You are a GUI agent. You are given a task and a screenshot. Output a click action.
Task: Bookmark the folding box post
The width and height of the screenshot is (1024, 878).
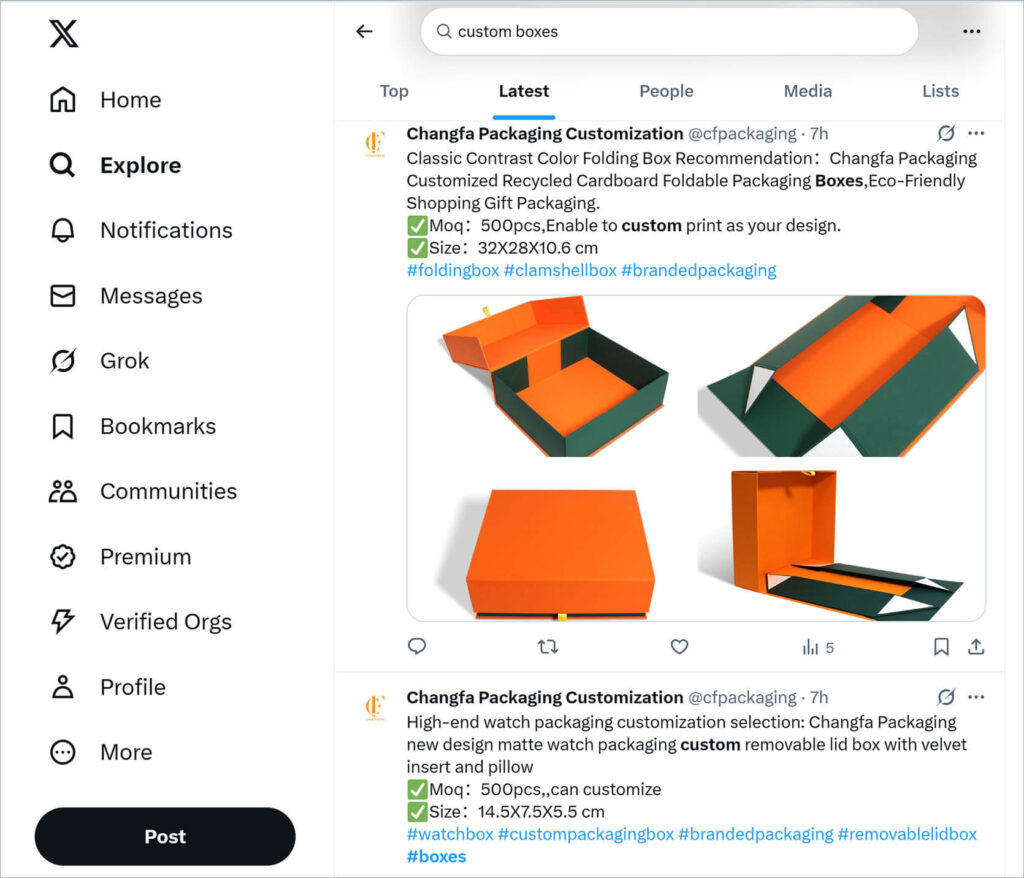click(x=941, y=647)
